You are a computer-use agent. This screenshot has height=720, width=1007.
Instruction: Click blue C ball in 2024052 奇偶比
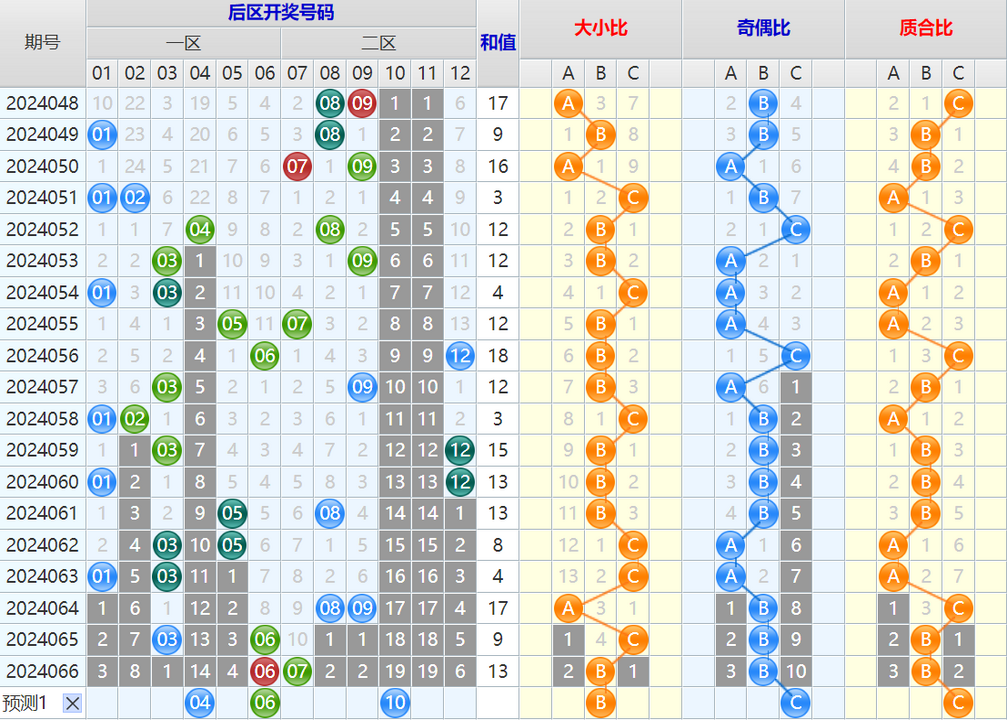(796, 229)
